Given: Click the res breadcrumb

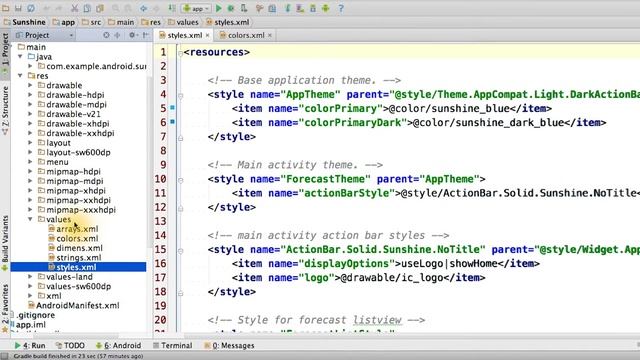Looking at the screenshot, I should 151,22.
